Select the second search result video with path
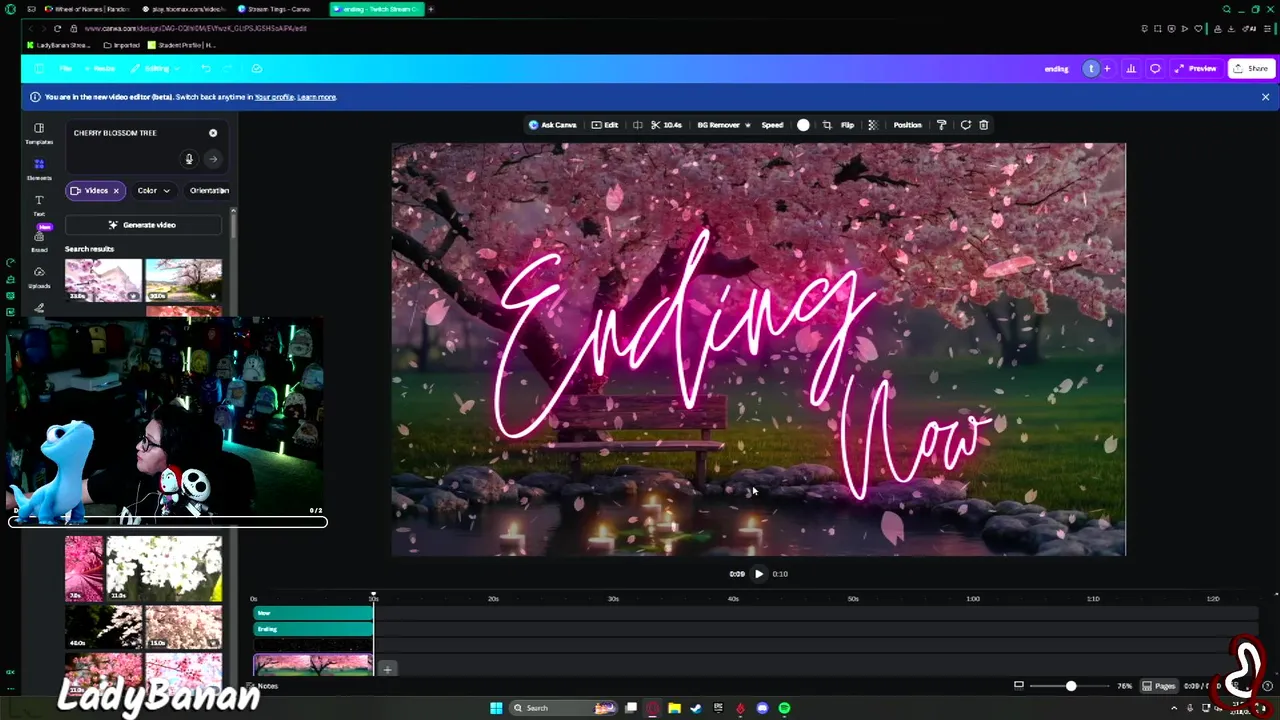Image resolution: width=1280 pixels, height=720 pixels. point(184,280)
